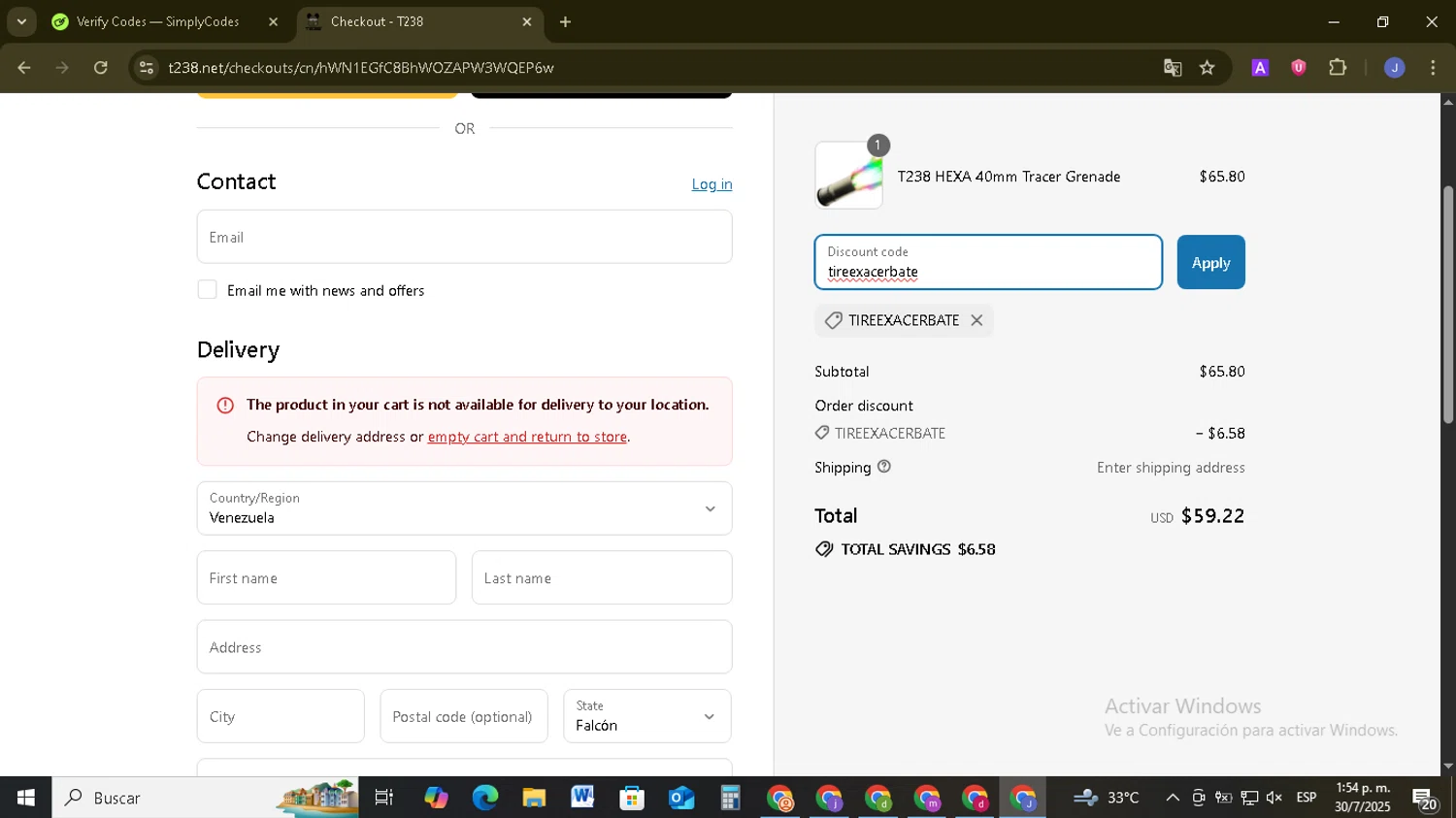The height and width of the screenshot is (818, 1456).
Task: Launch Copilot from the taskbar
Action: pos(436,798)
